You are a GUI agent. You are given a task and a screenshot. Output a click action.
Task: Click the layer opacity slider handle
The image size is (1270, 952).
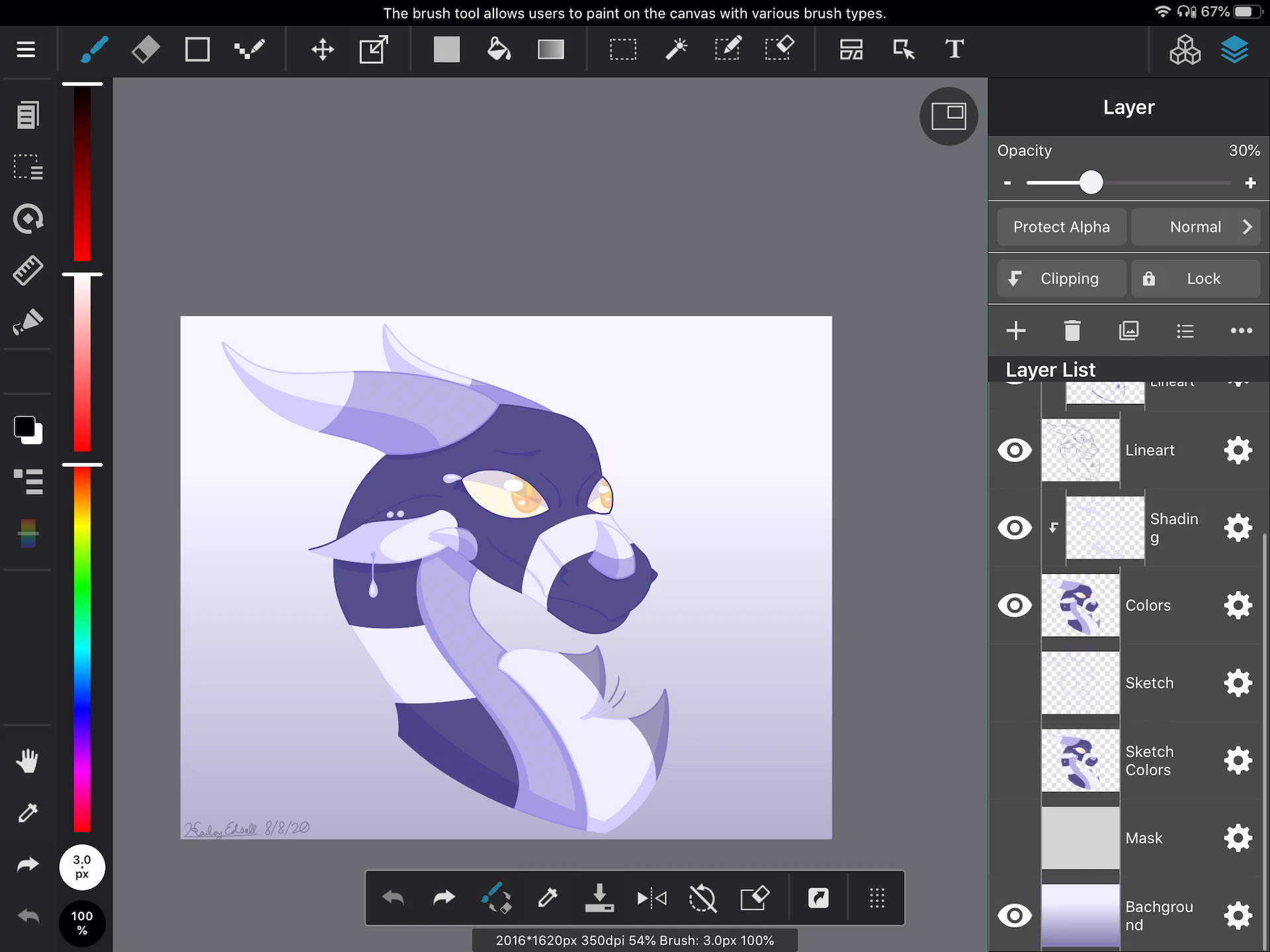1091,182
